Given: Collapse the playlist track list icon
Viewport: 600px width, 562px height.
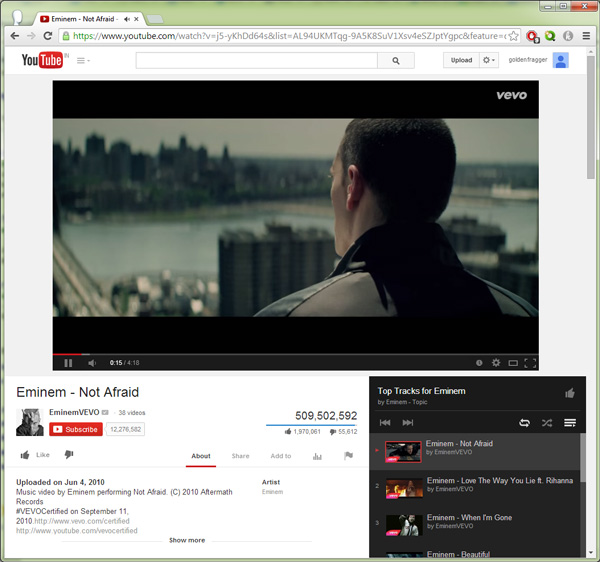Looking at the screenshot, I should 570,423.
